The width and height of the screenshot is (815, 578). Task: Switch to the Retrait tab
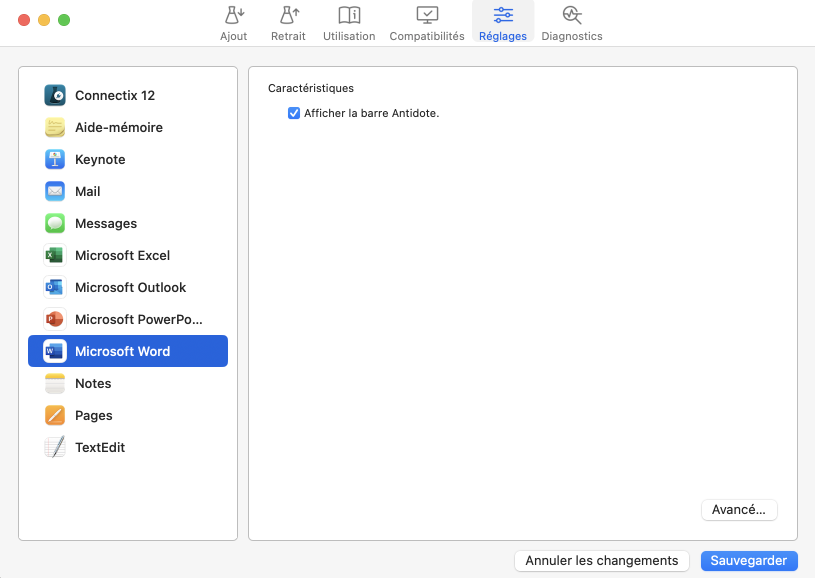[288, 24]
